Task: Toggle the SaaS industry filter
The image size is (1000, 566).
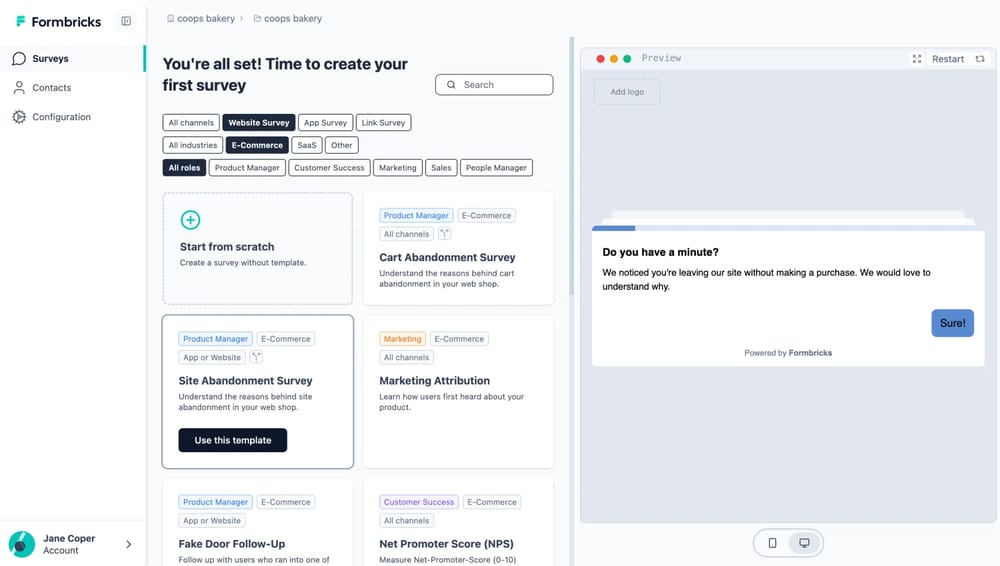Action: tap(307, 145)
